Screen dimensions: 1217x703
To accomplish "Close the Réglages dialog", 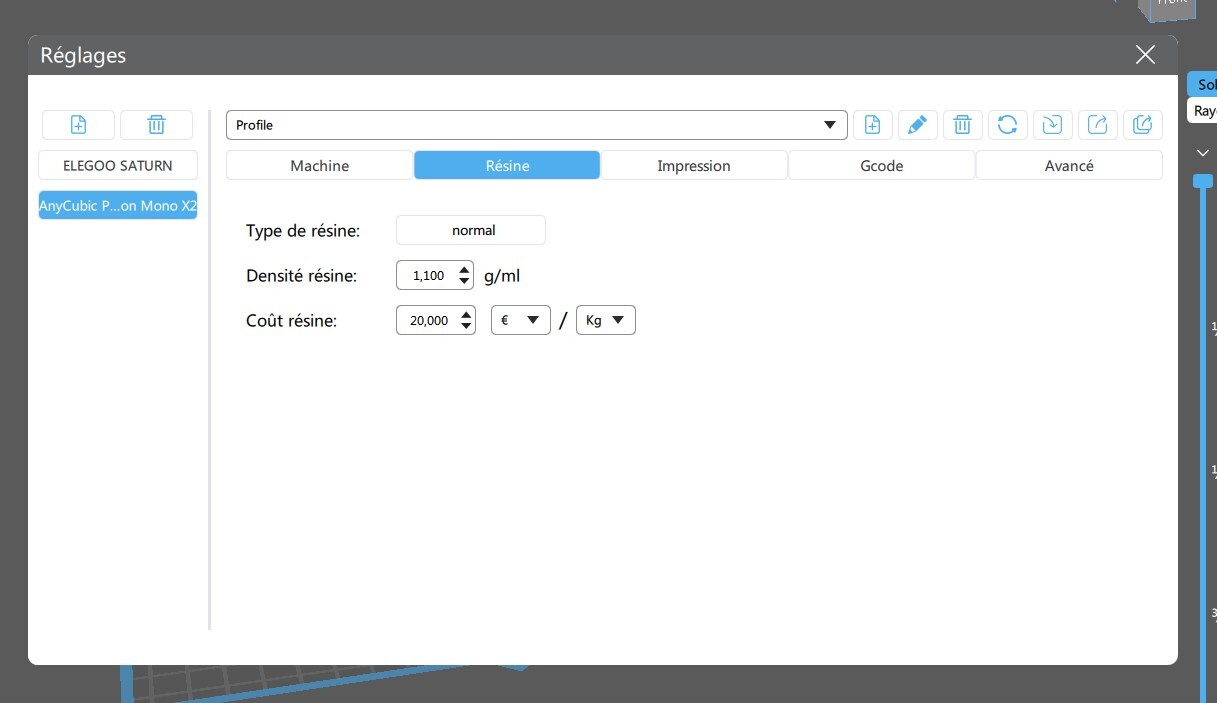I will pos(1145,55).
